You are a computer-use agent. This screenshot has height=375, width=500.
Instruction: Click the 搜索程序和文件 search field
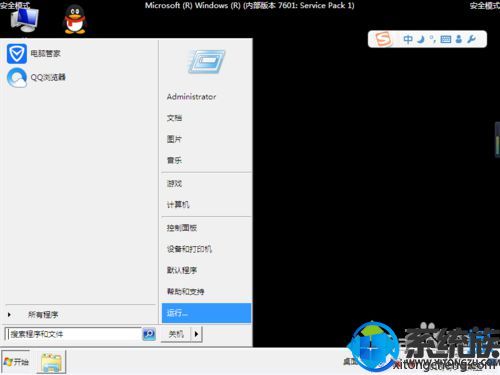pyautogui.click(x=73, y=334)
